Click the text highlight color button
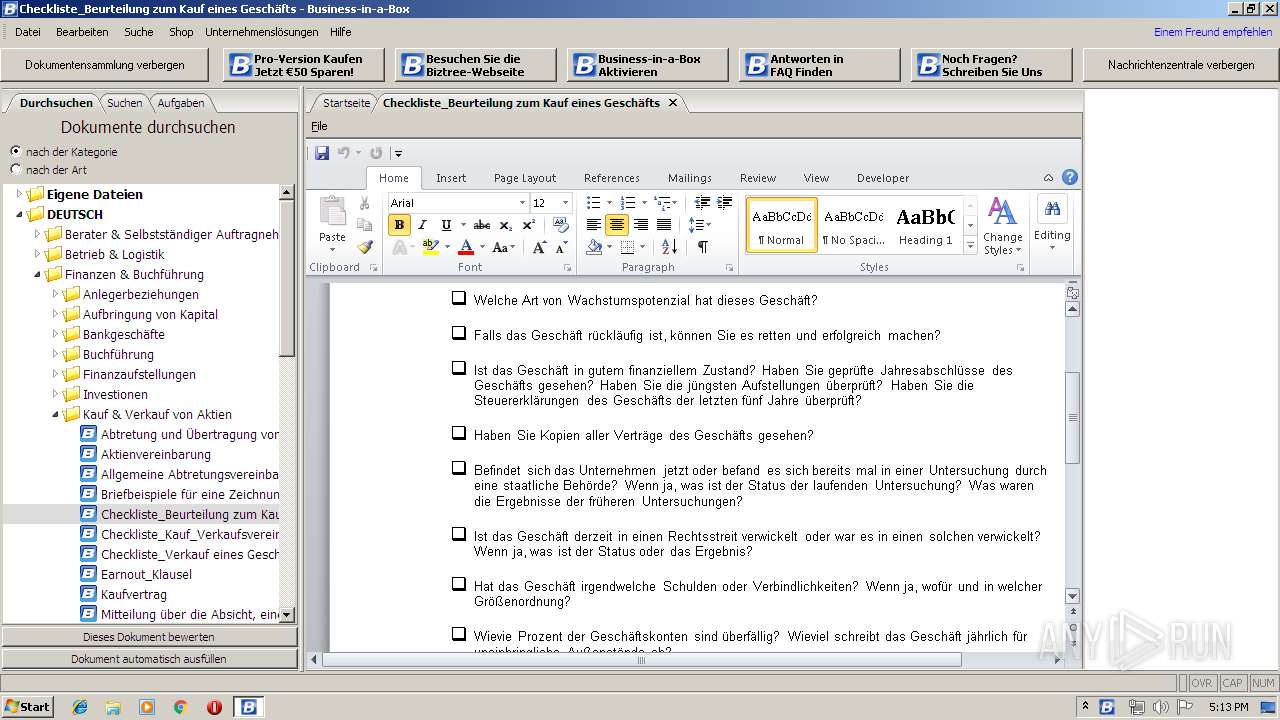 (430, 247)
